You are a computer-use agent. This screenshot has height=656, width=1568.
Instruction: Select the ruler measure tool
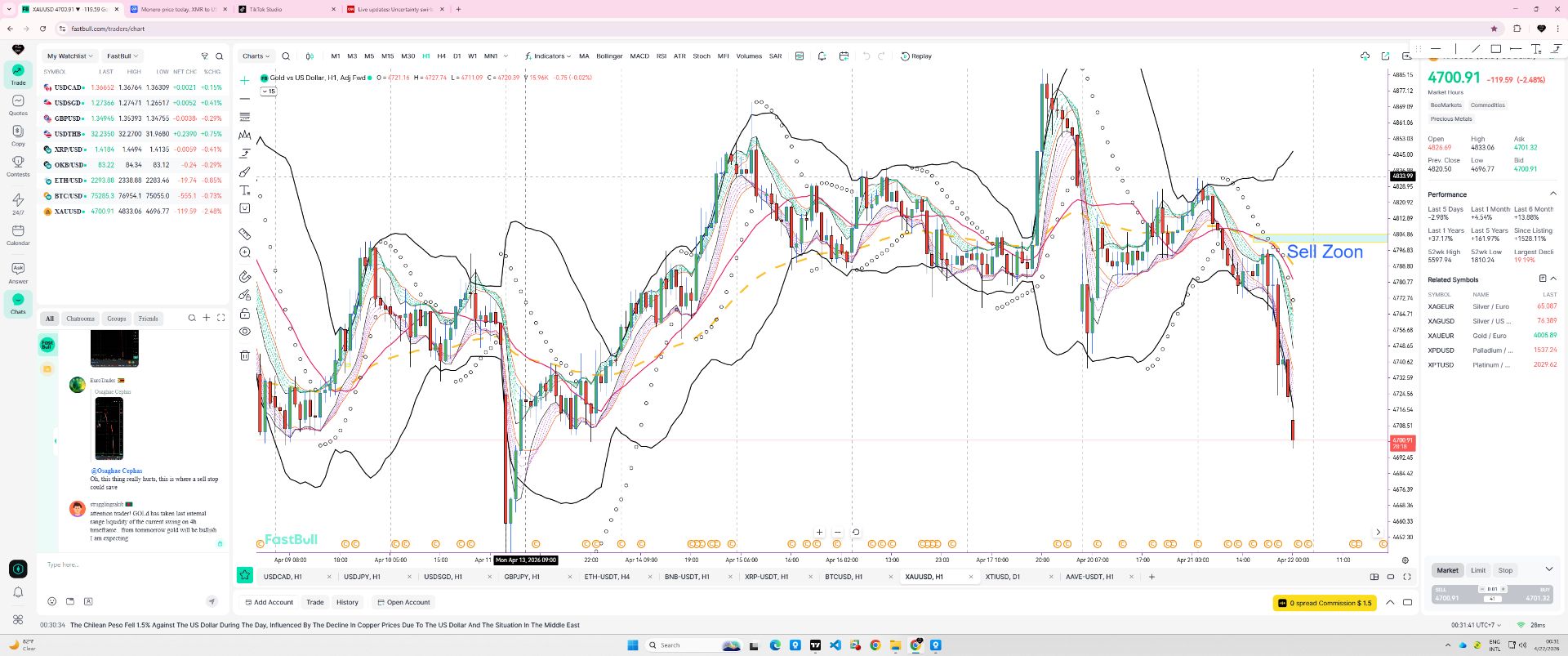244,234
